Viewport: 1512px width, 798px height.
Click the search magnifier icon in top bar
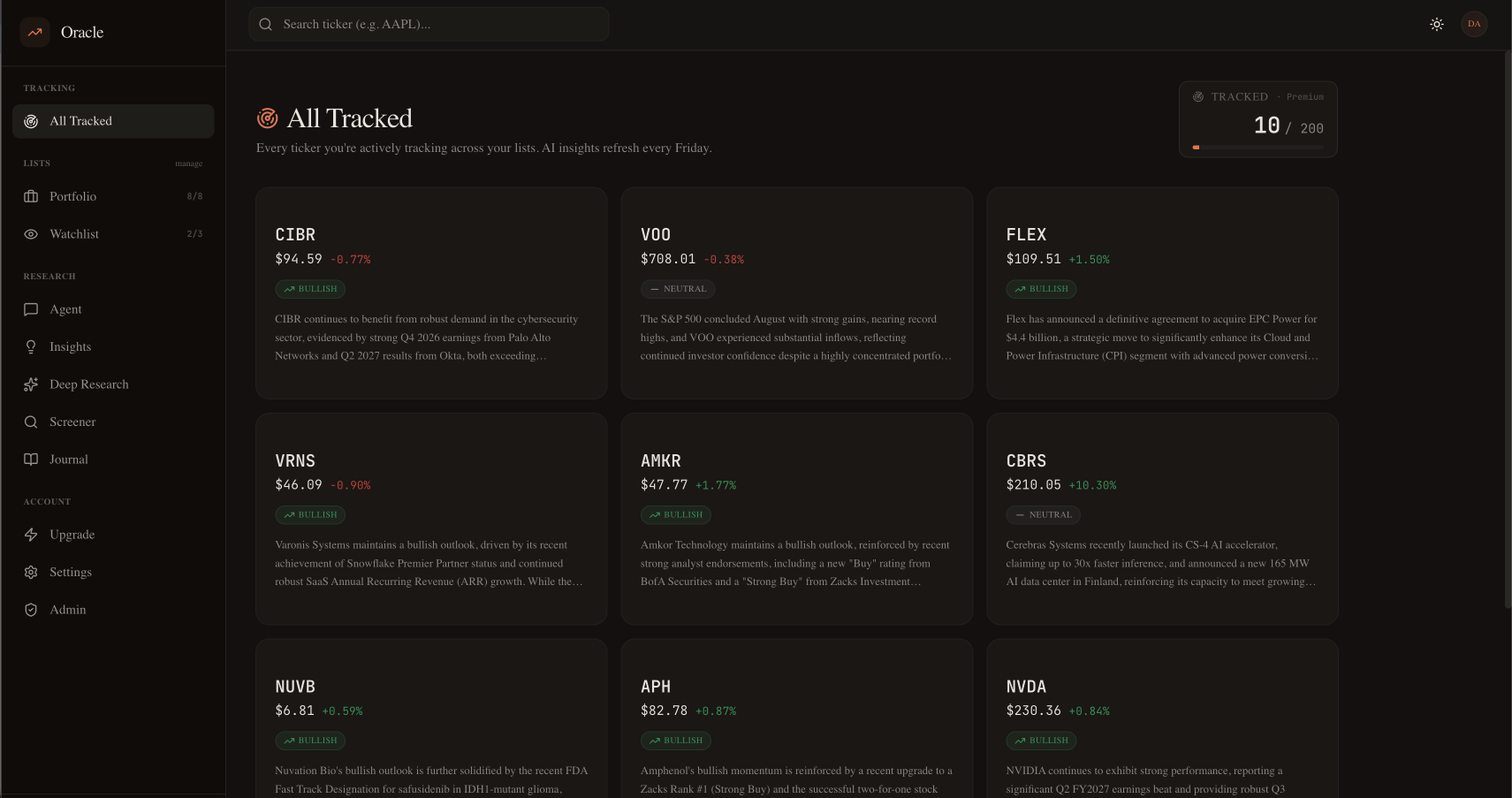[x=265, y=24]
